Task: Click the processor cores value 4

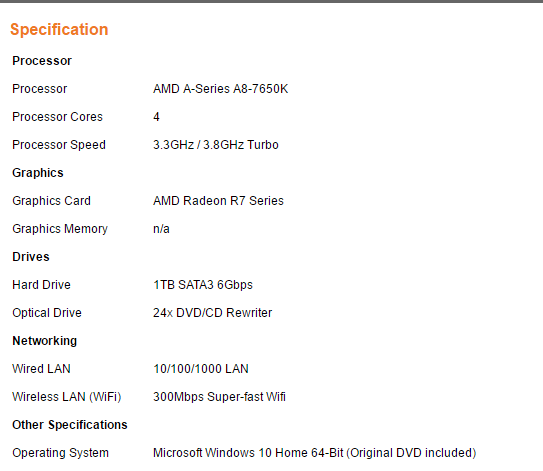Action: (156, 117)
